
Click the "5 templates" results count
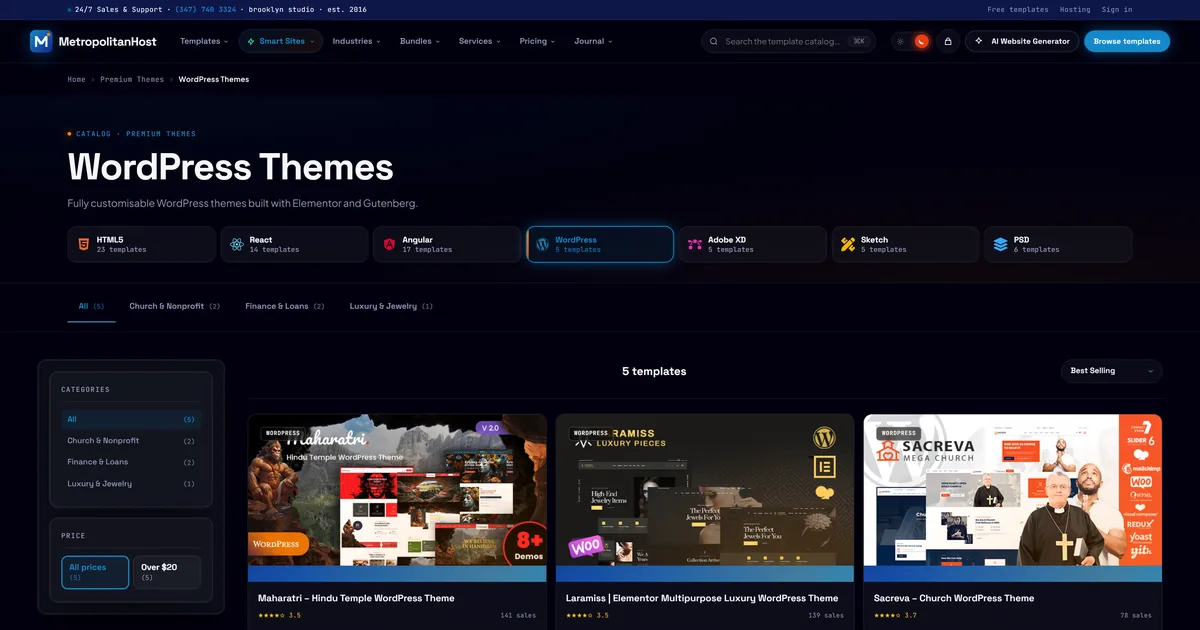pyautogui.click(x=654, y=371)
